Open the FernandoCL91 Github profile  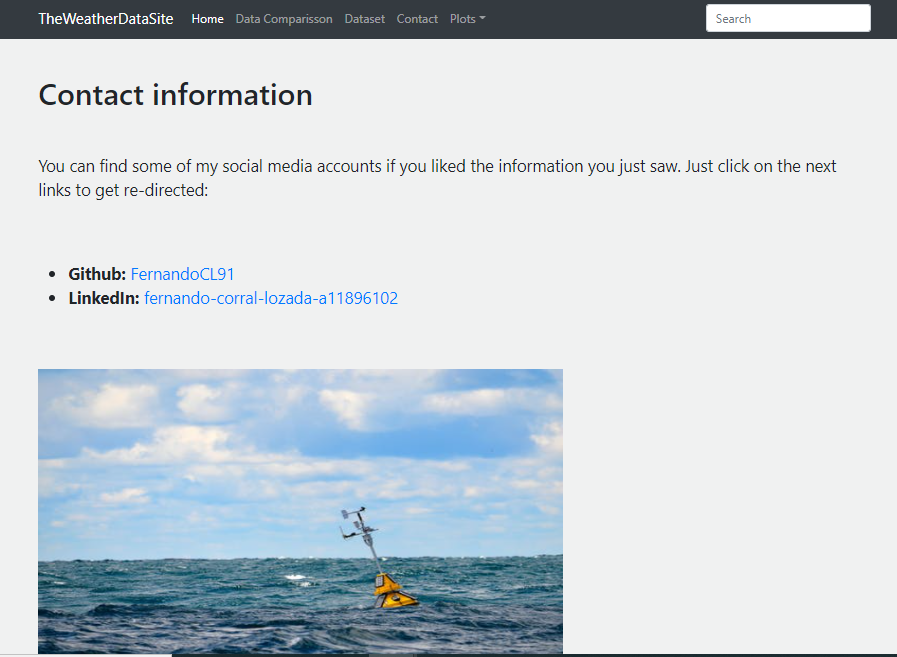click(x=183, y=273)
